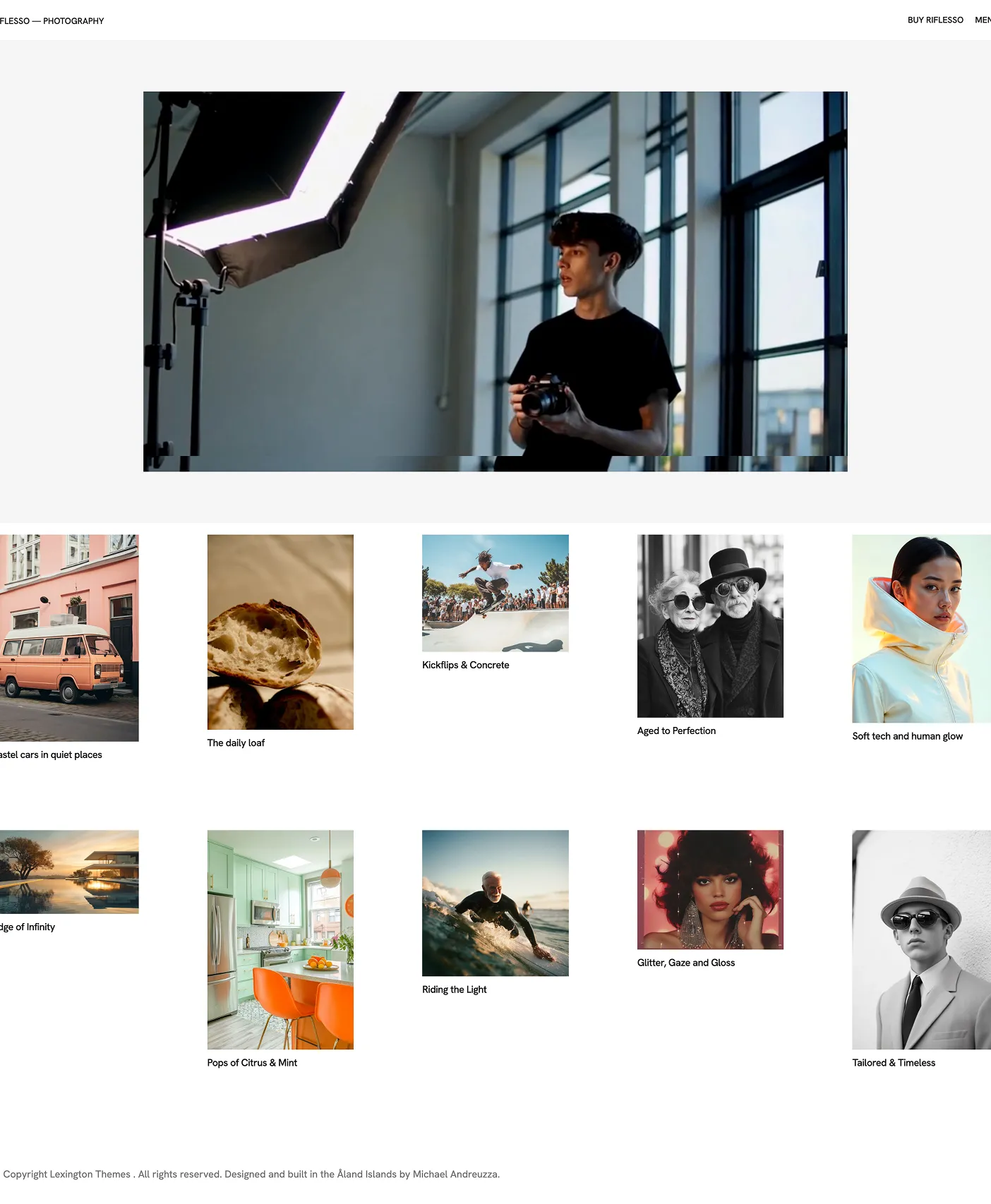The image size is (991, 1204).
Task: Open 'Kickflips & Concrete' title
Action: [465, 666]
